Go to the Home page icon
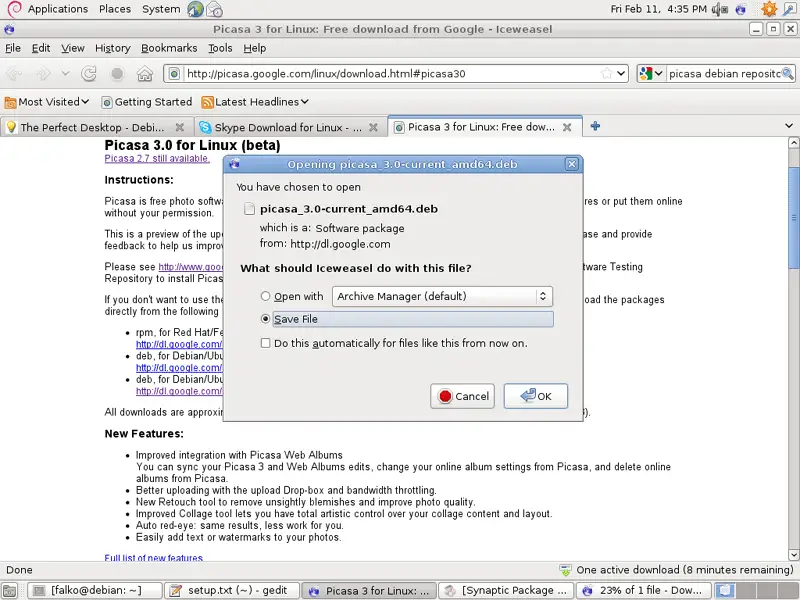Screen dimensions: 800x600 tap(145, 74)
